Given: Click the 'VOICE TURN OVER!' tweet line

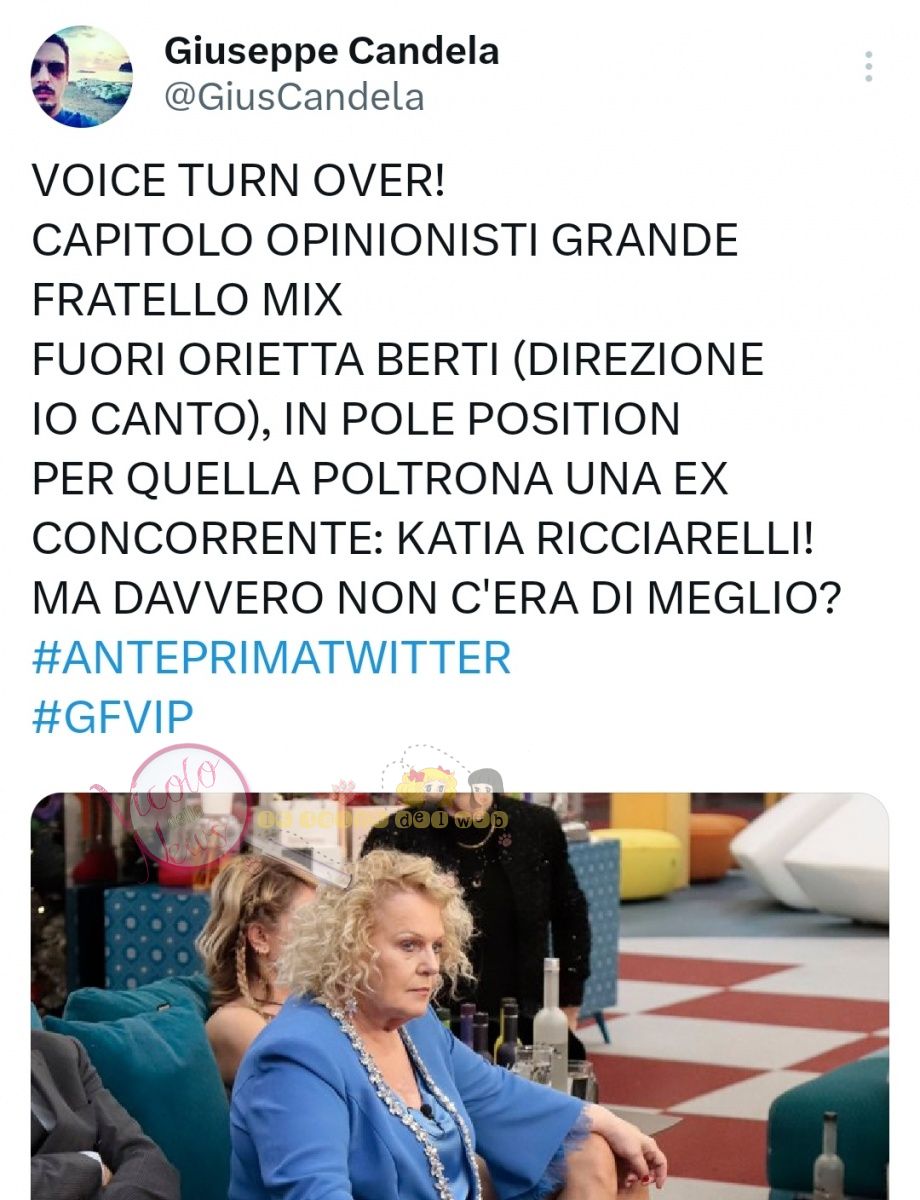Looking at the screenshot, I should point(238,182).
